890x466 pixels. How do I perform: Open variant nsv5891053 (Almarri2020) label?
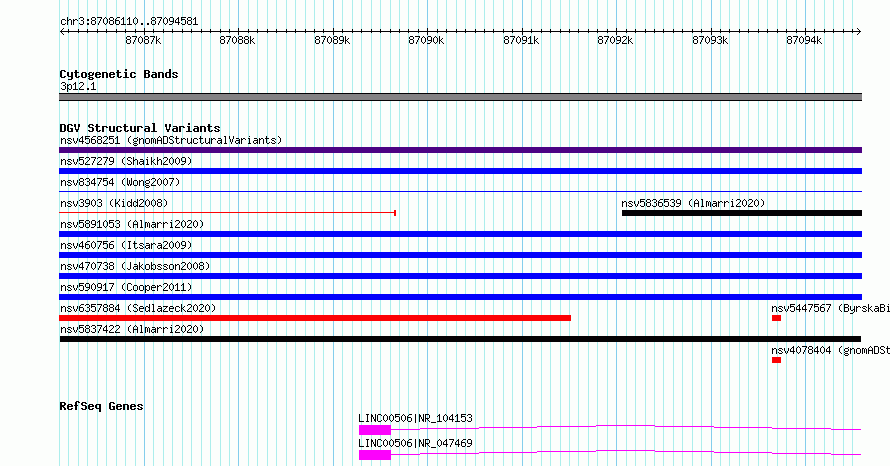(132, 224)
